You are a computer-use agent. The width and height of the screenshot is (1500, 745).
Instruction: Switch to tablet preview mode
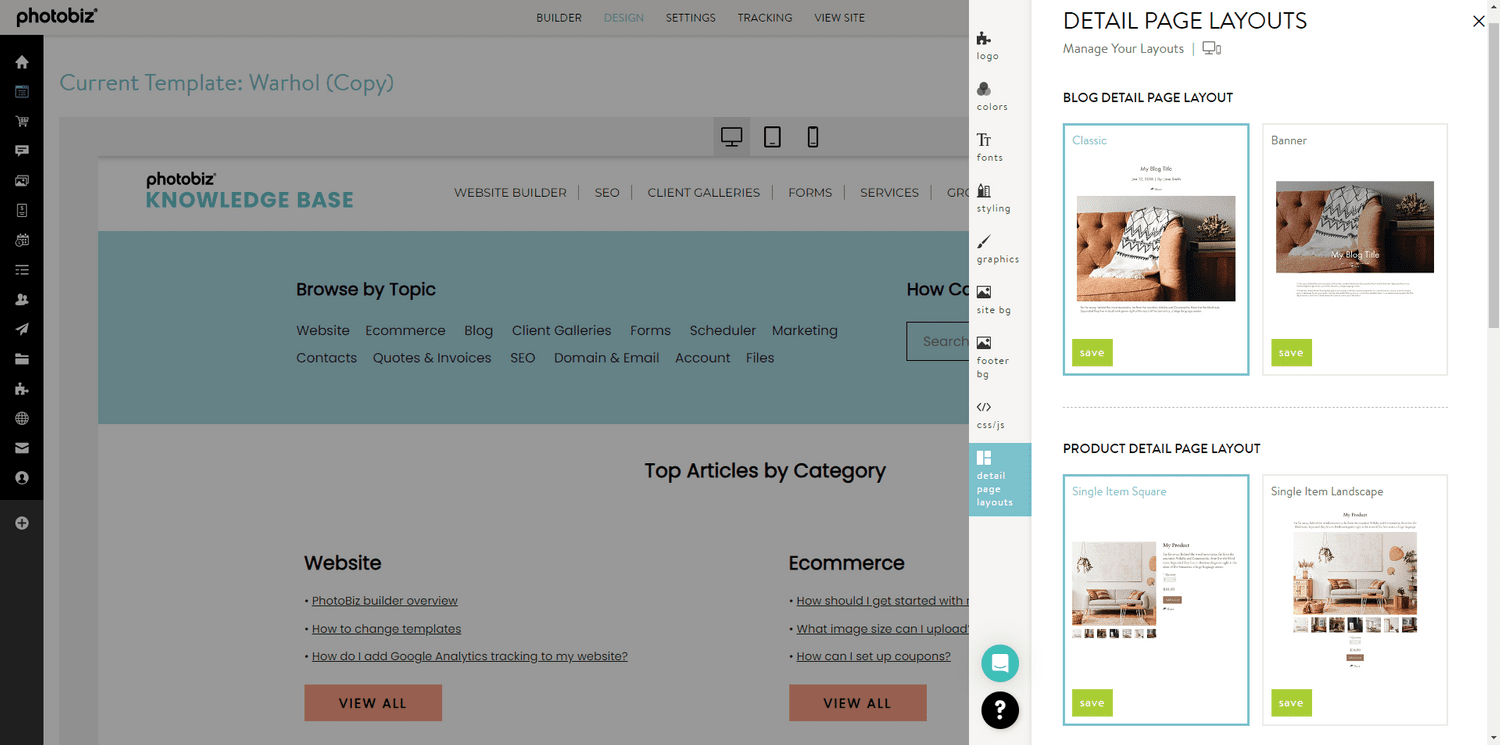pyautogui.click(x=772, y=136)
